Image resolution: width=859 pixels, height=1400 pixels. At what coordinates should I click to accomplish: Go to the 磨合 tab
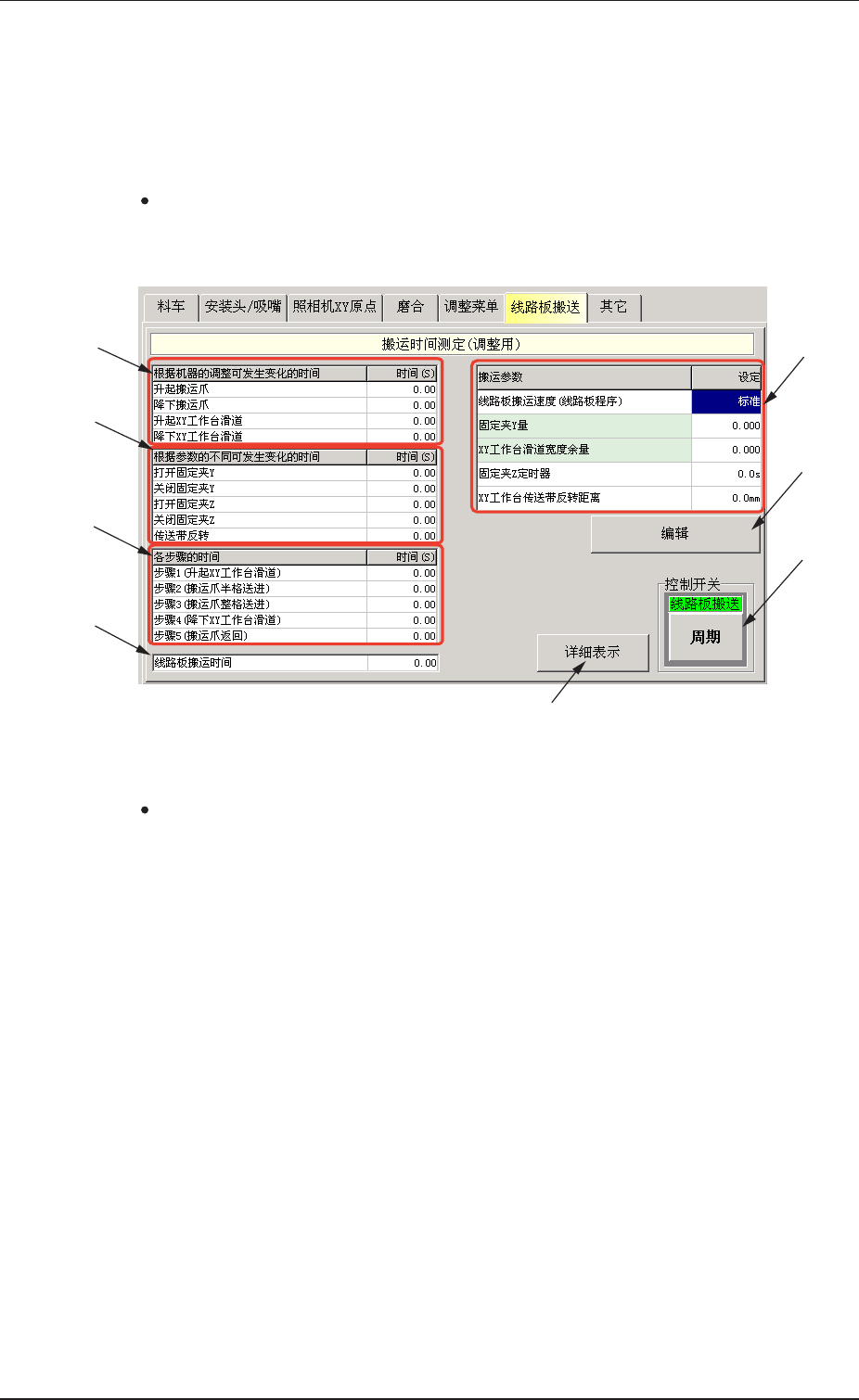click(x=410, y=307)
